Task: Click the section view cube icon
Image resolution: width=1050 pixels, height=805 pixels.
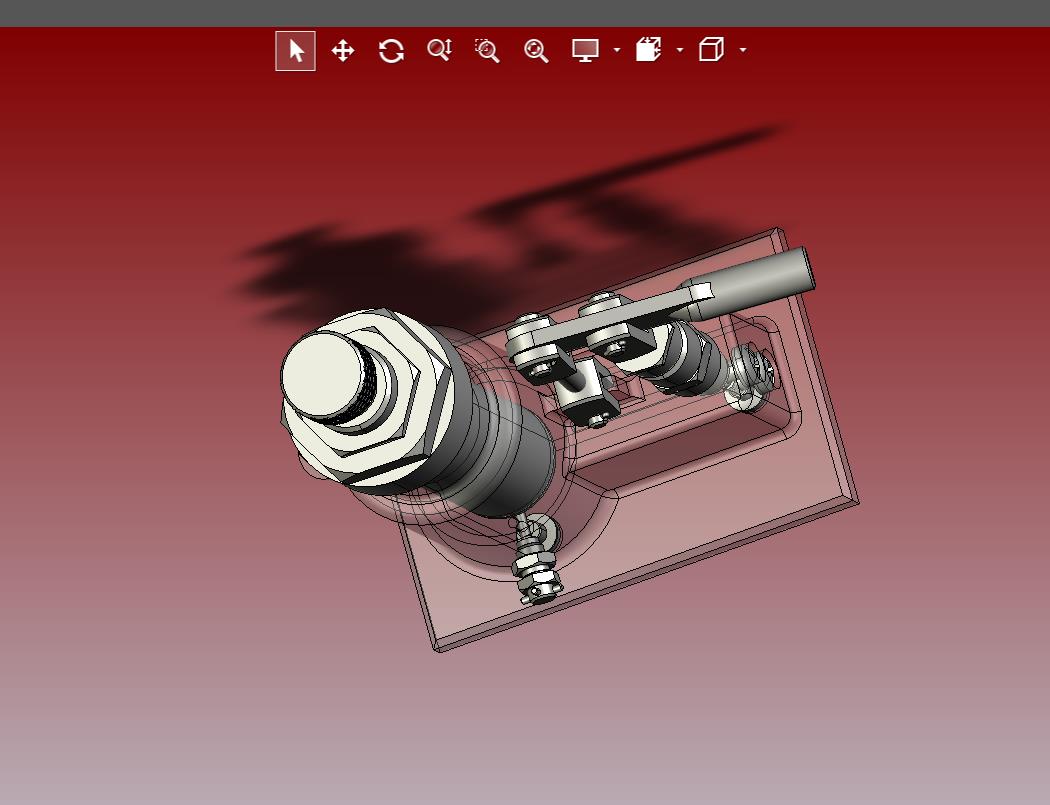Action: 648,50
